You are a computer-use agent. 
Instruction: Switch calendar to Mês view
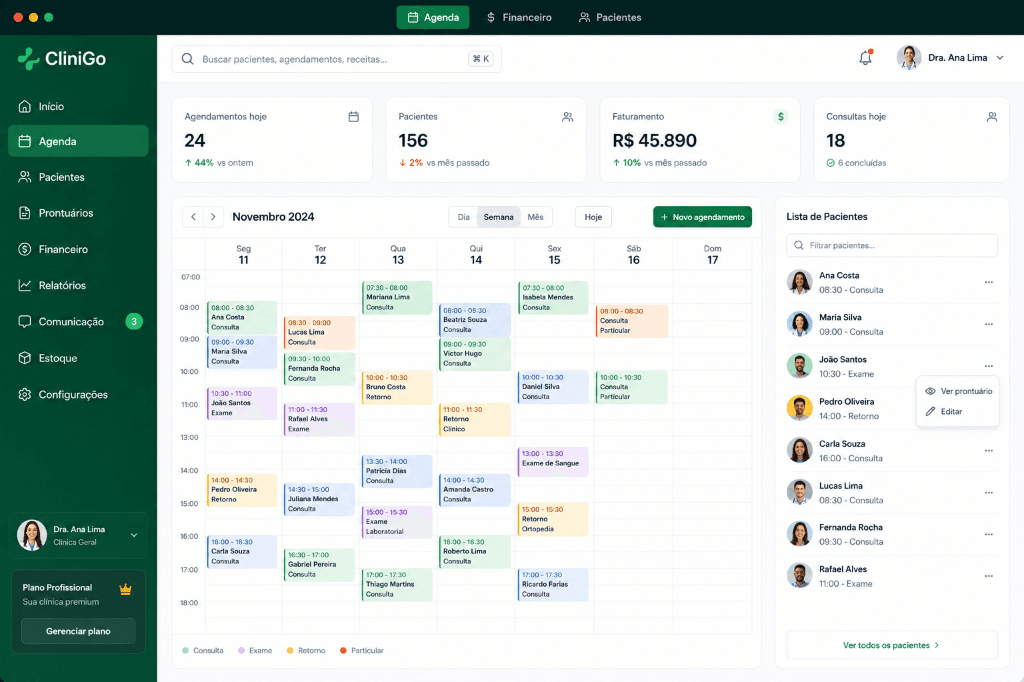tap(536, 217)
